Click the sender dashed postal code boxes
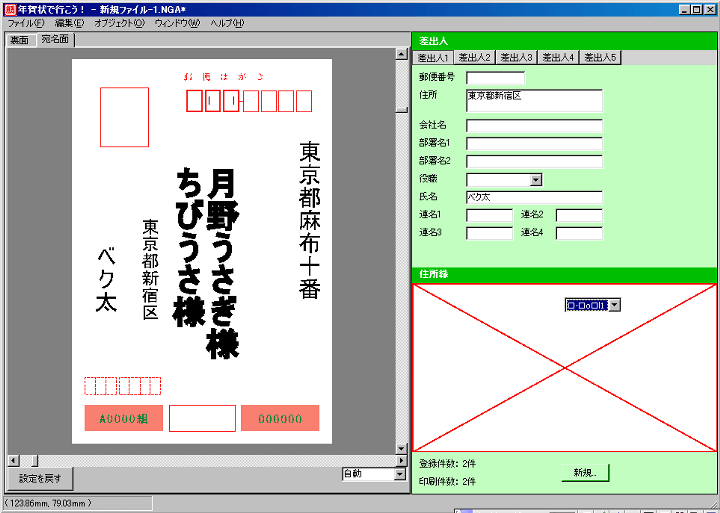This screenshot has height=513, width=720. click(x=123, y=386)
